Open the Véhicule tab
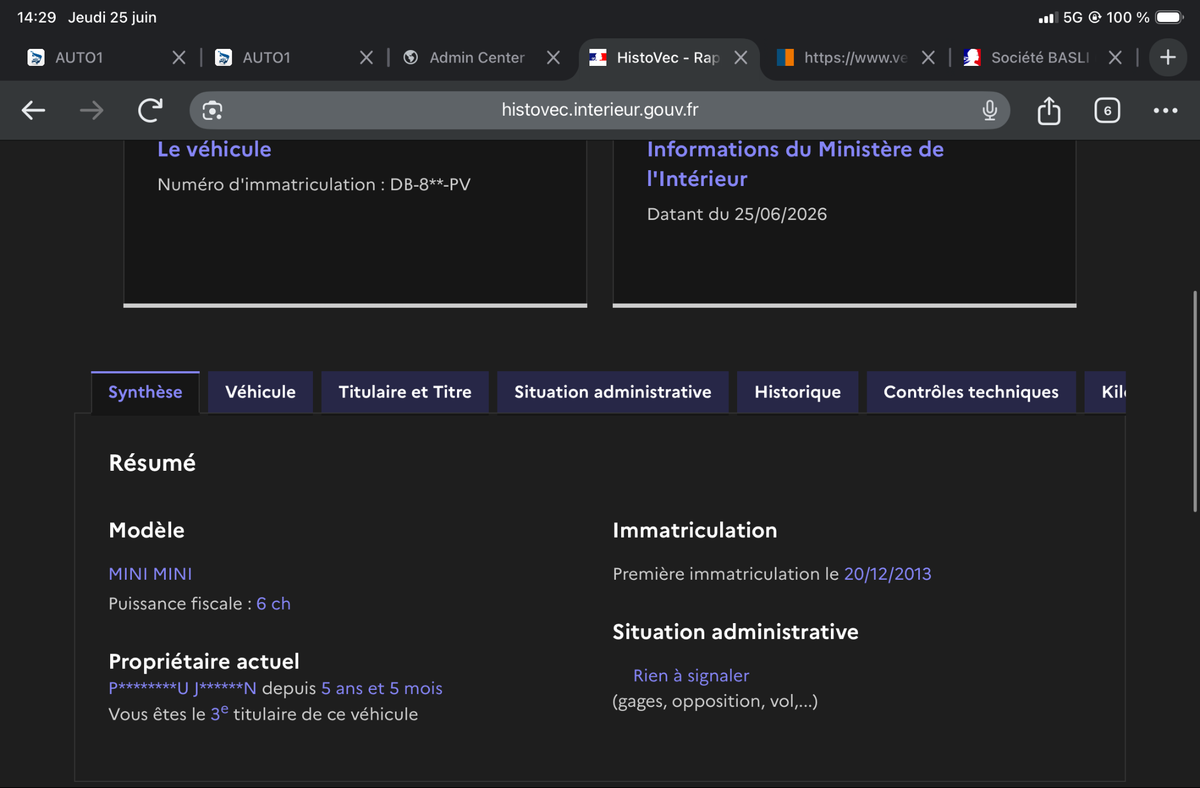This screenshot has height=788, width=1200. point(260,392)
